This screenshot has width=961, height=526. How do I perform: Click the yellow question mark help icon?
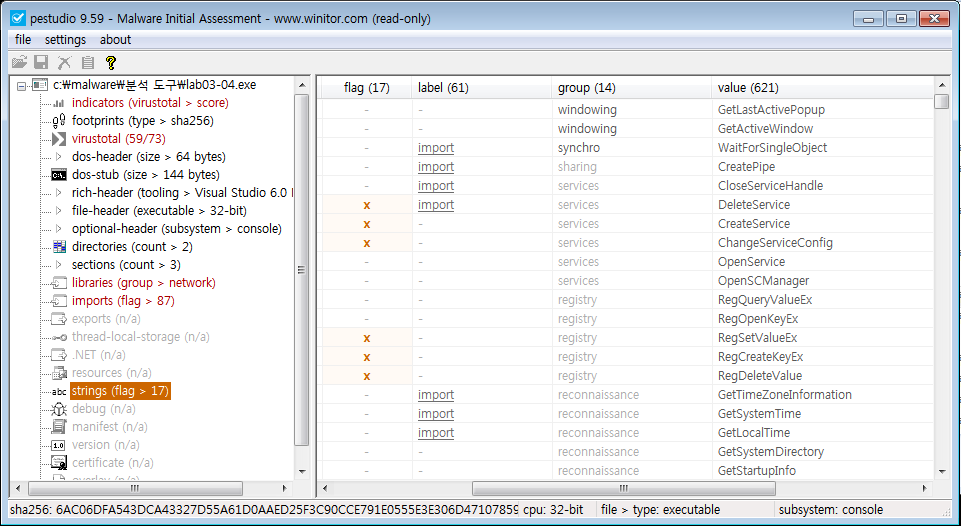point(111,62)
